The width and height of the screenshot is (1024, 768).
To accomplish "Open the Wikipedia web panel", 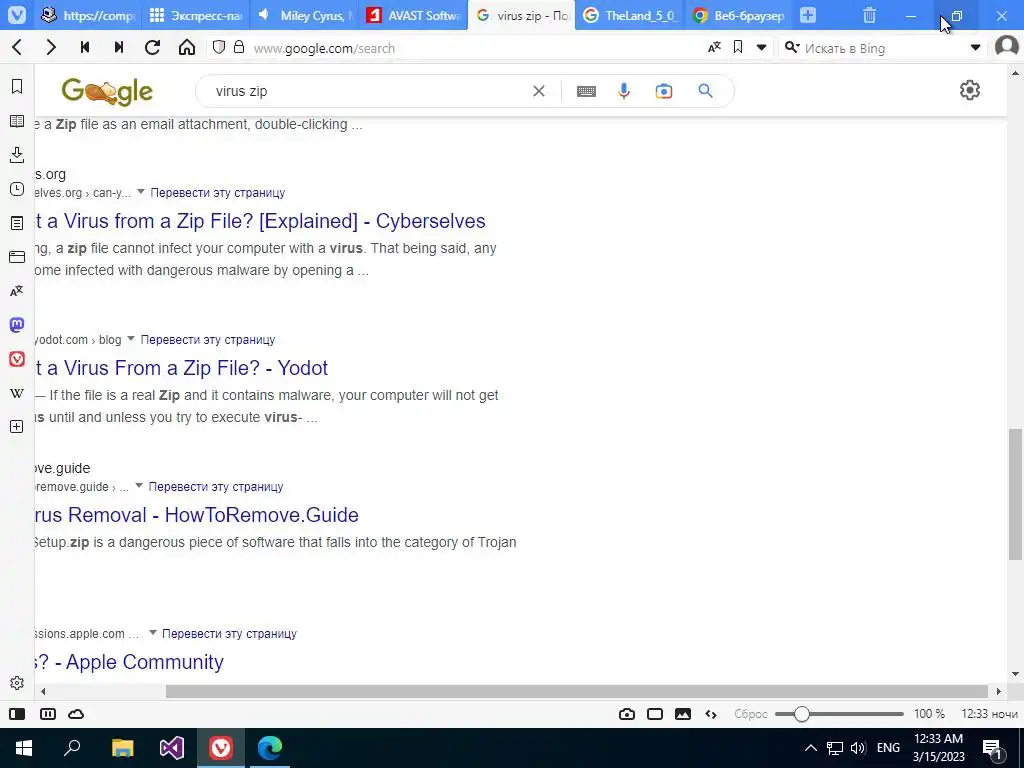I will [x=17, y=392].
